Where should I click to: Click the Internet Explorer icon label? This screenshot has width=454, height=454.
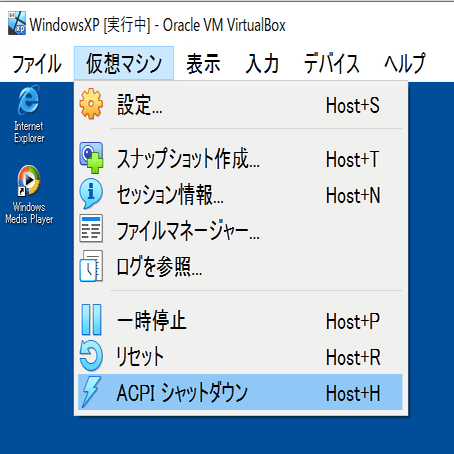(x=29, y=132)
